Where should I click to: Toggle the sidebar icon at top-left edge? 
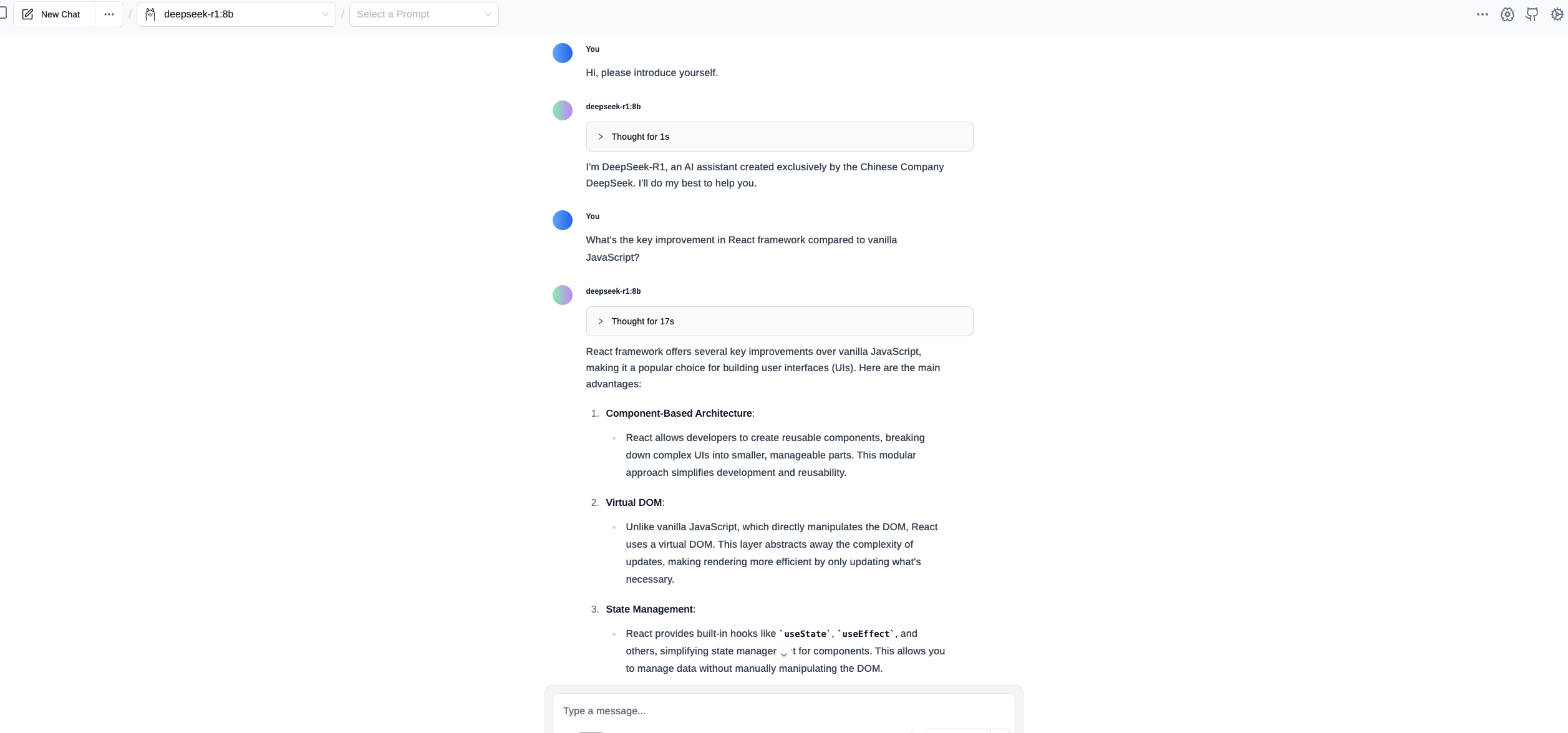click(3, 13)
